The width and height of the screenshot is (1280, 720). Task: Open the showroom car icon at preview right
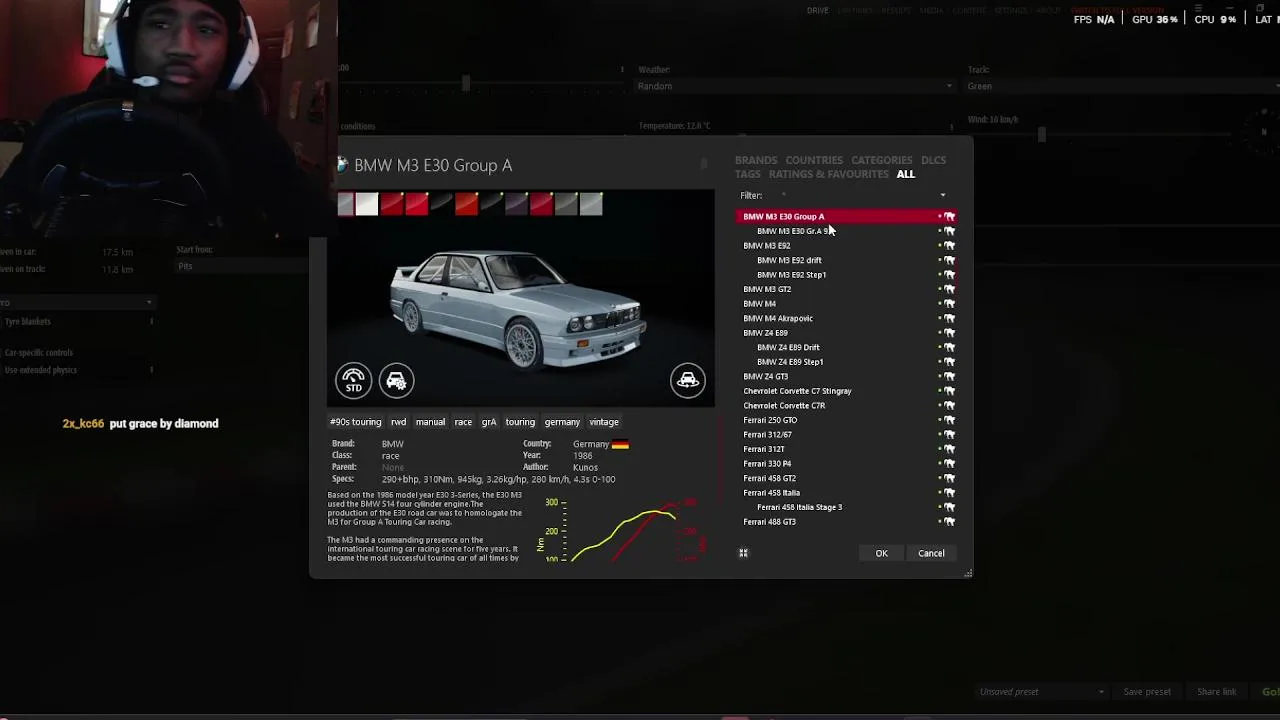tap(688, 380)
